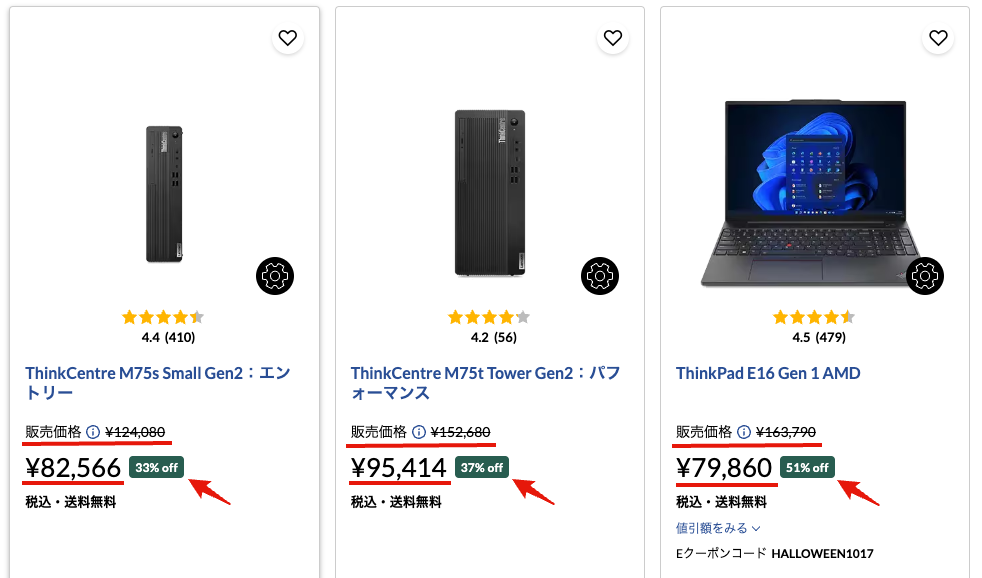Click heart icon on ThinkCentre M75t Tower
The height and width of the screenshot is (578, 982).
(x=613, y=38)
